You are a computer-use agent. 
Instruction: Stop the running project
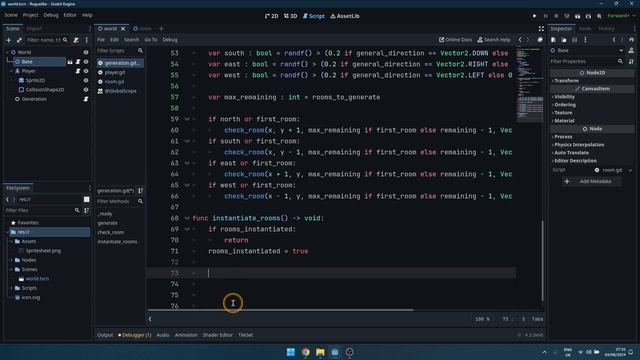[556, 16]
